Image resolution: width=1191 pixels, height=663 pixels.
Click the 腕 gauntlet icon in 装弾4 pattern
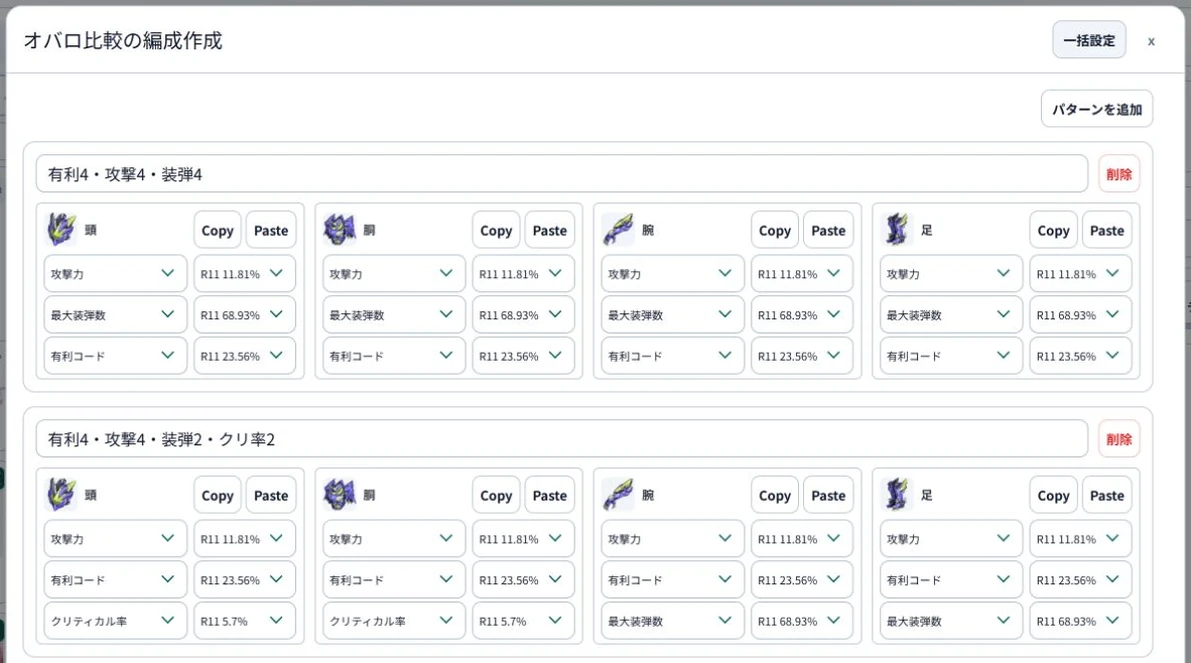[618, 229]
